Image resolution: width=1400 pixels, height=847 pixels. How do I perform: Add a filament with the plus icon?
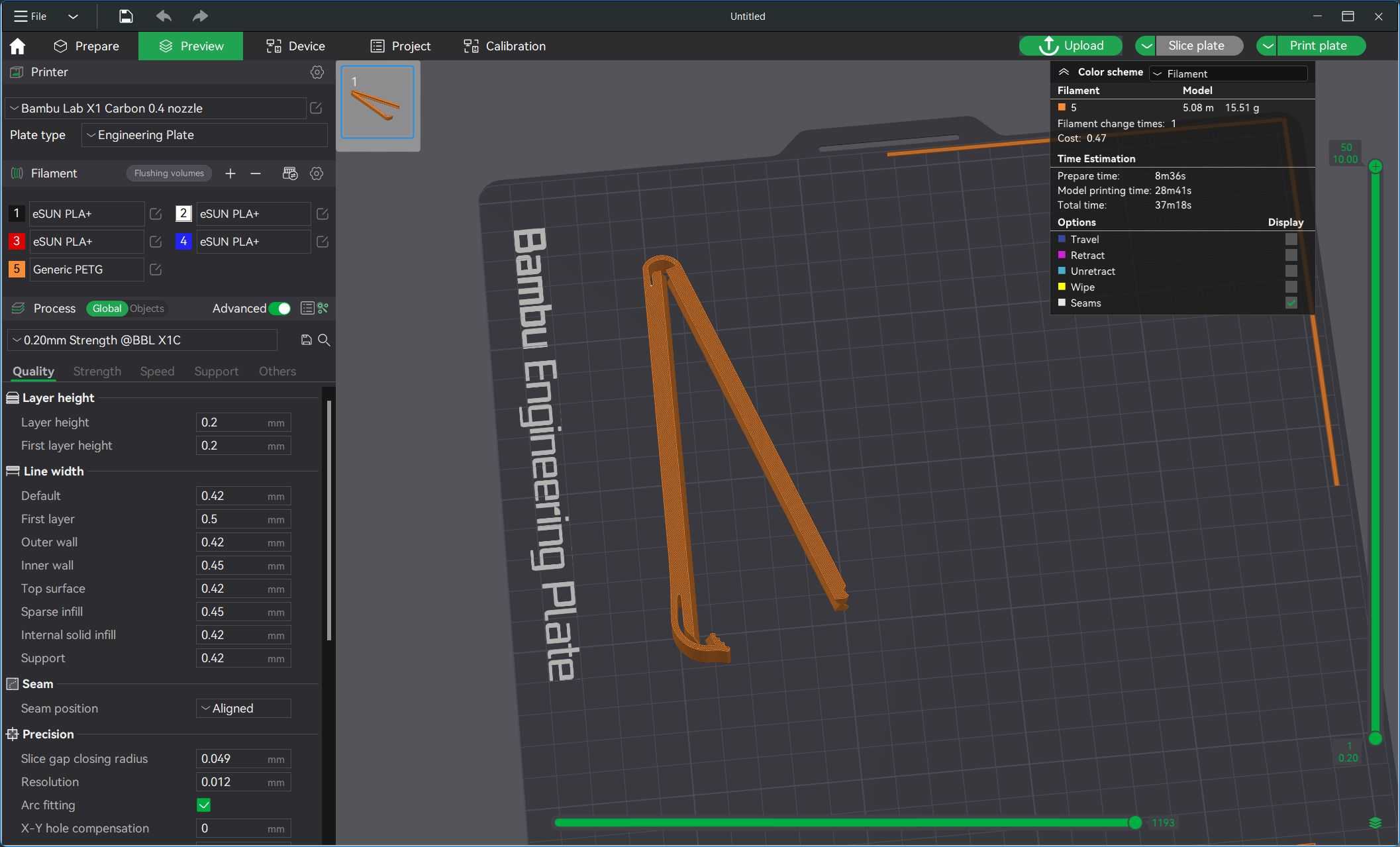230,174
